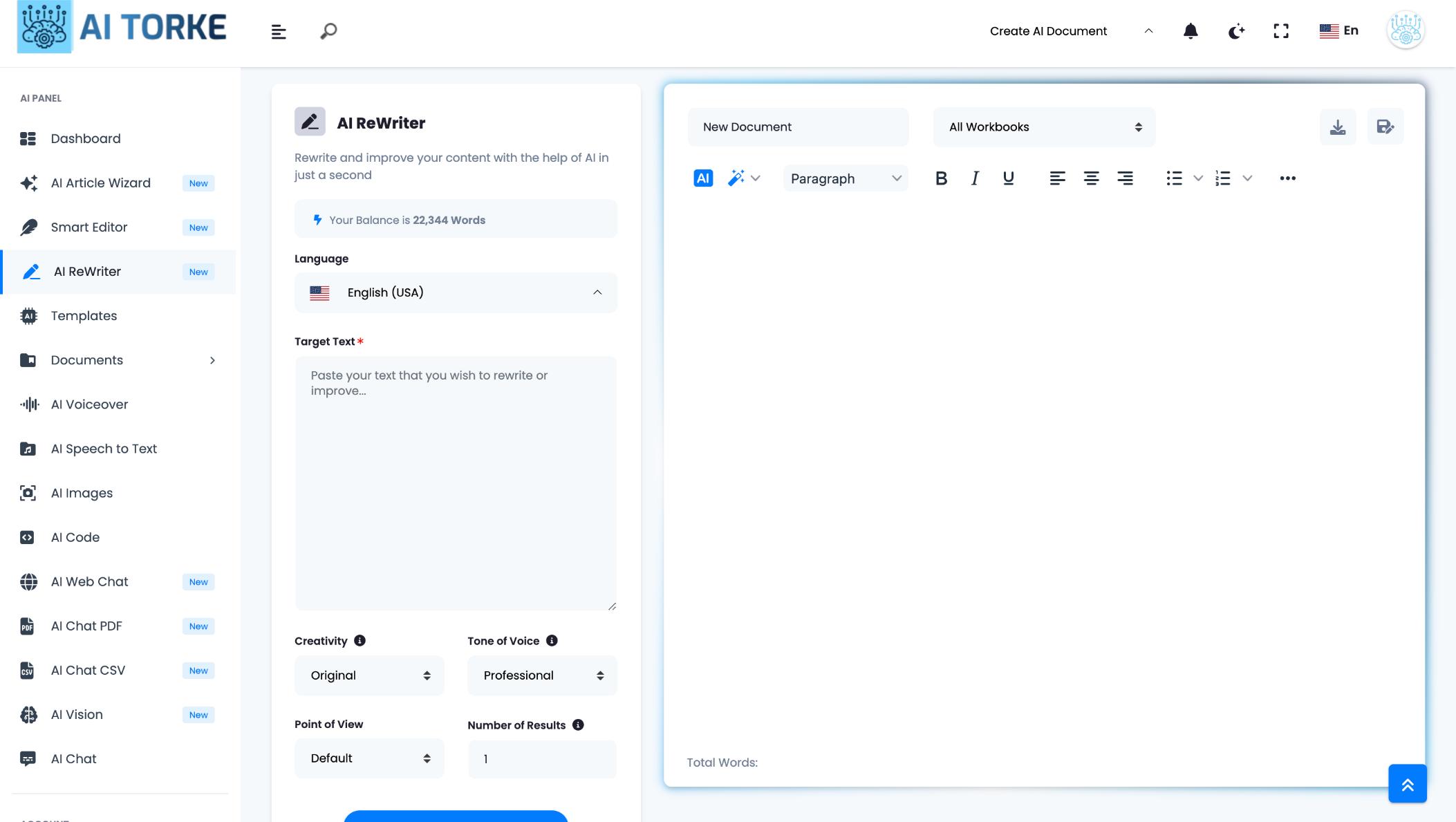Open the Dashboard from the sidebar
This screenshot has height=822, width=1456.
84,138
